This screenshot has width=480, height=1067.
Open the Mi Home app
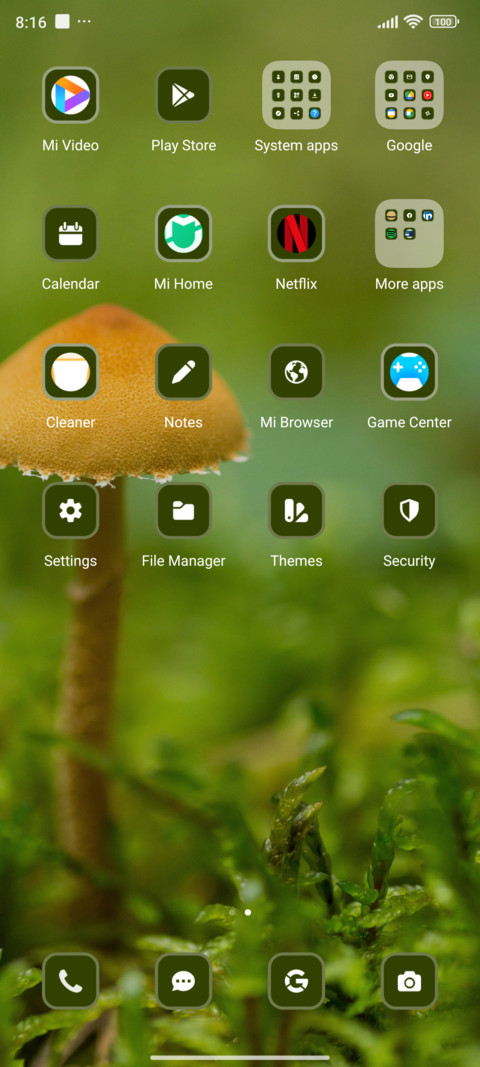tap(183, 233)
